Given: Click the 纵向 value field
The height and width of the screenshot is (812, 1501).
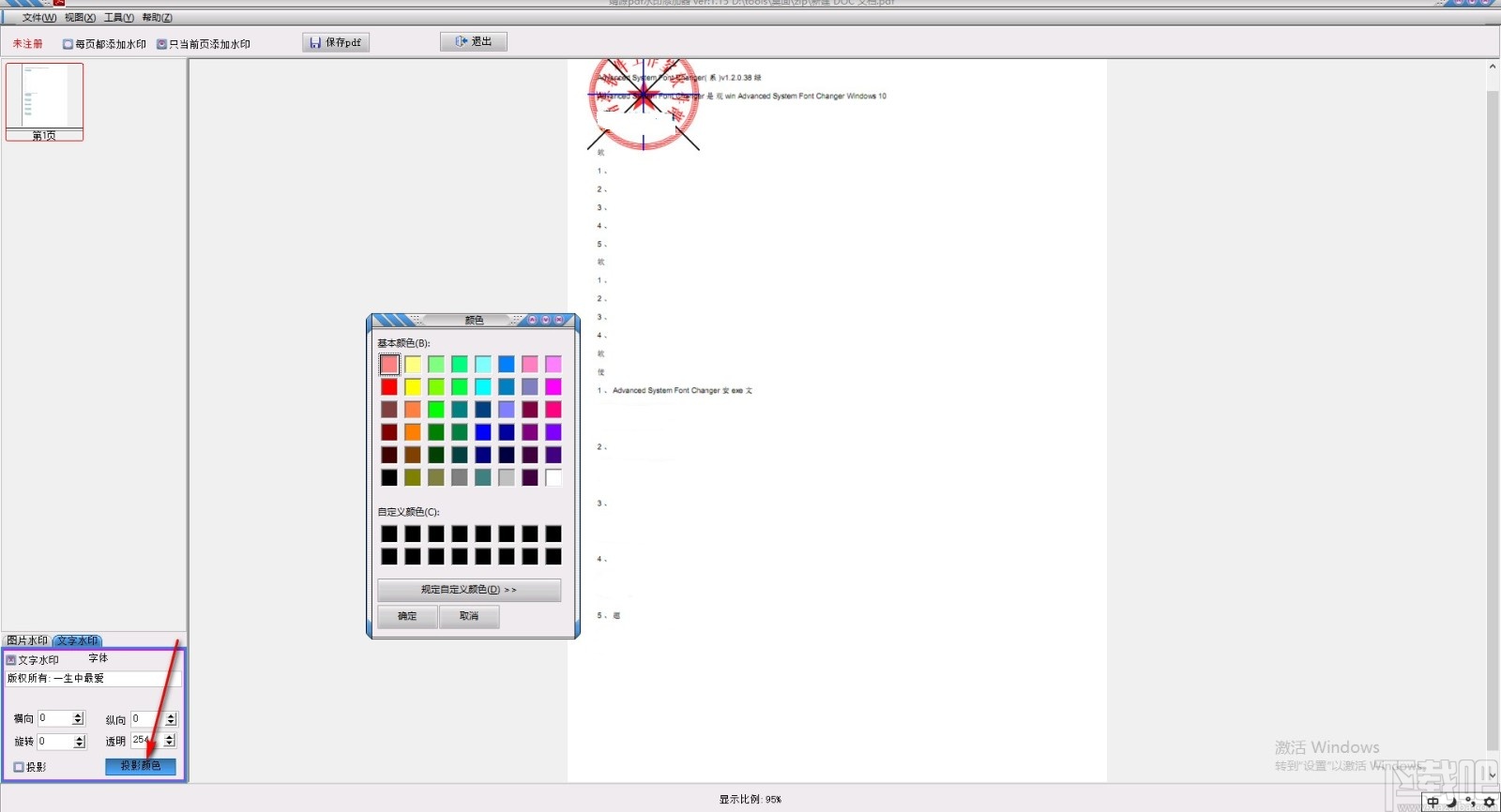Looking at the screenshot, I should tap(146, 719).
